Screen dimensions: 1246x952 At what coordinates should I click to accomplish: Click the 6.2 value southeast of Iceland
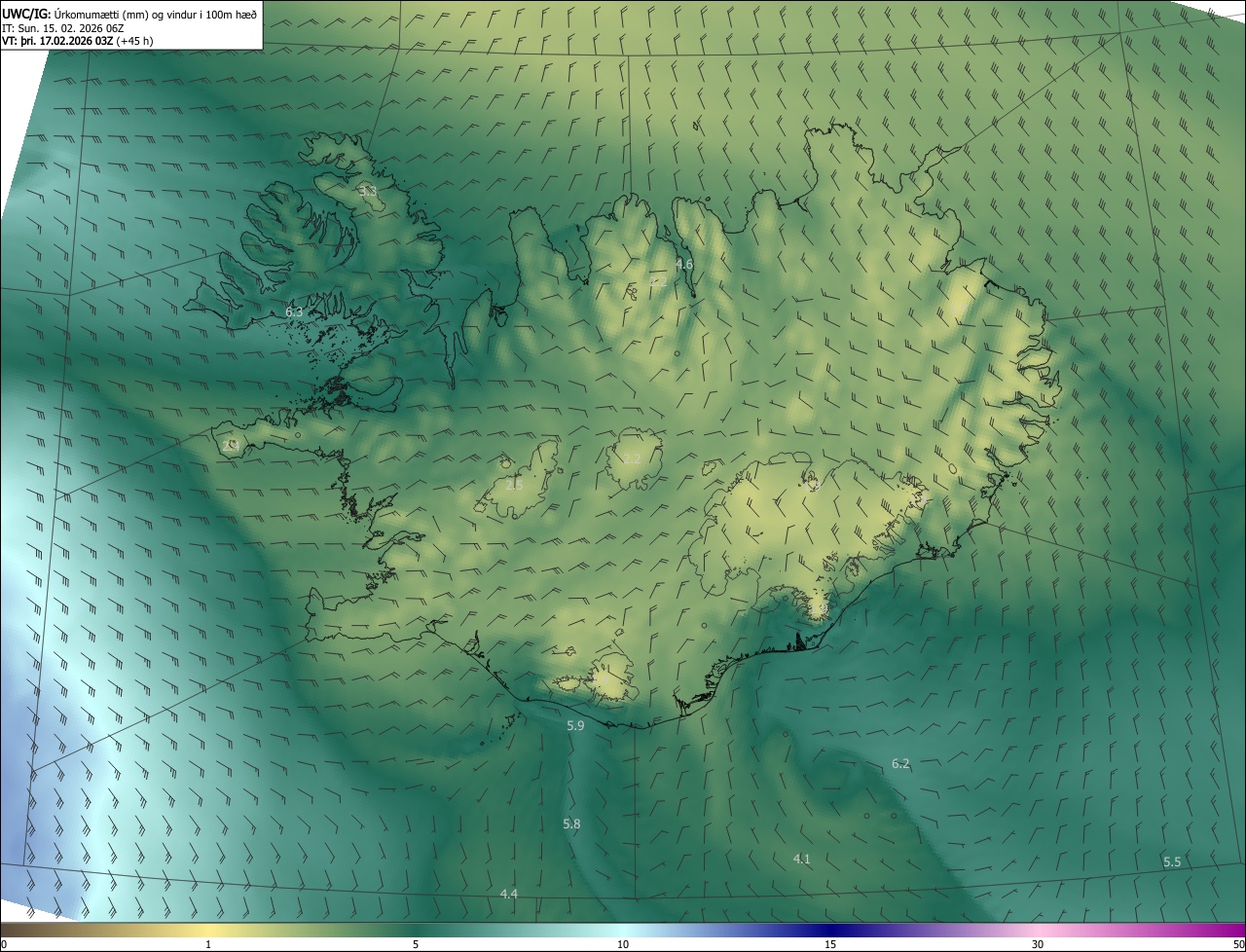[900, 763]
